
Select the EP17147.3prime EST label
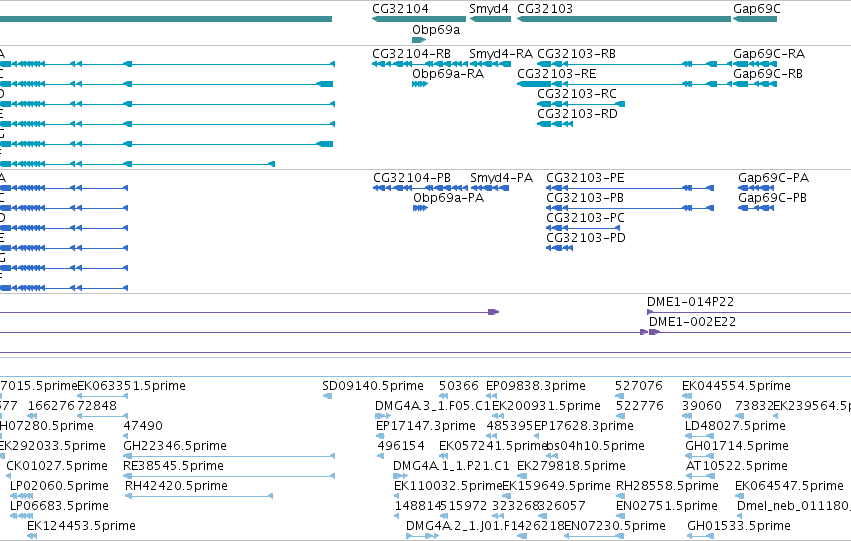coord(426,426)
